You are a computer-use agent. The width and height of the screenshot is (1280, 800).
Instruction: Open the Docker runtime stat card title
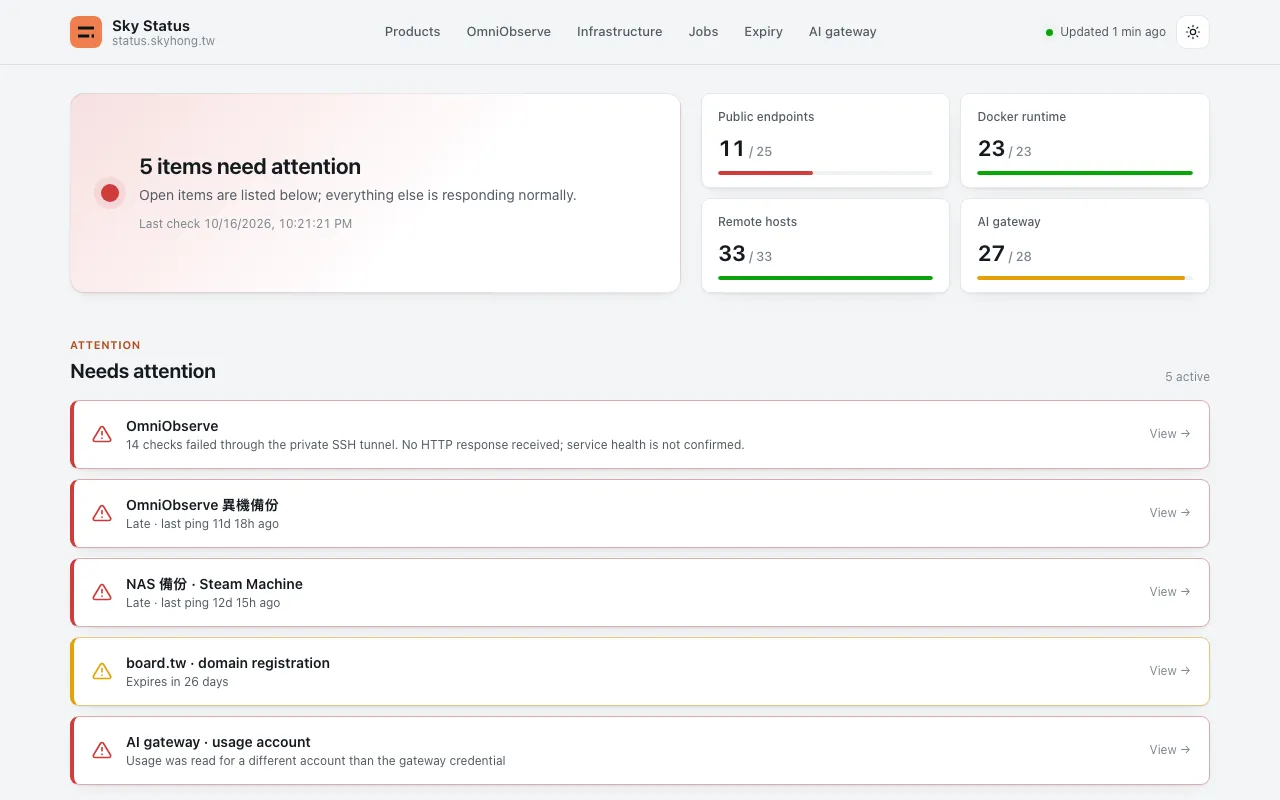pos(1022,117)
